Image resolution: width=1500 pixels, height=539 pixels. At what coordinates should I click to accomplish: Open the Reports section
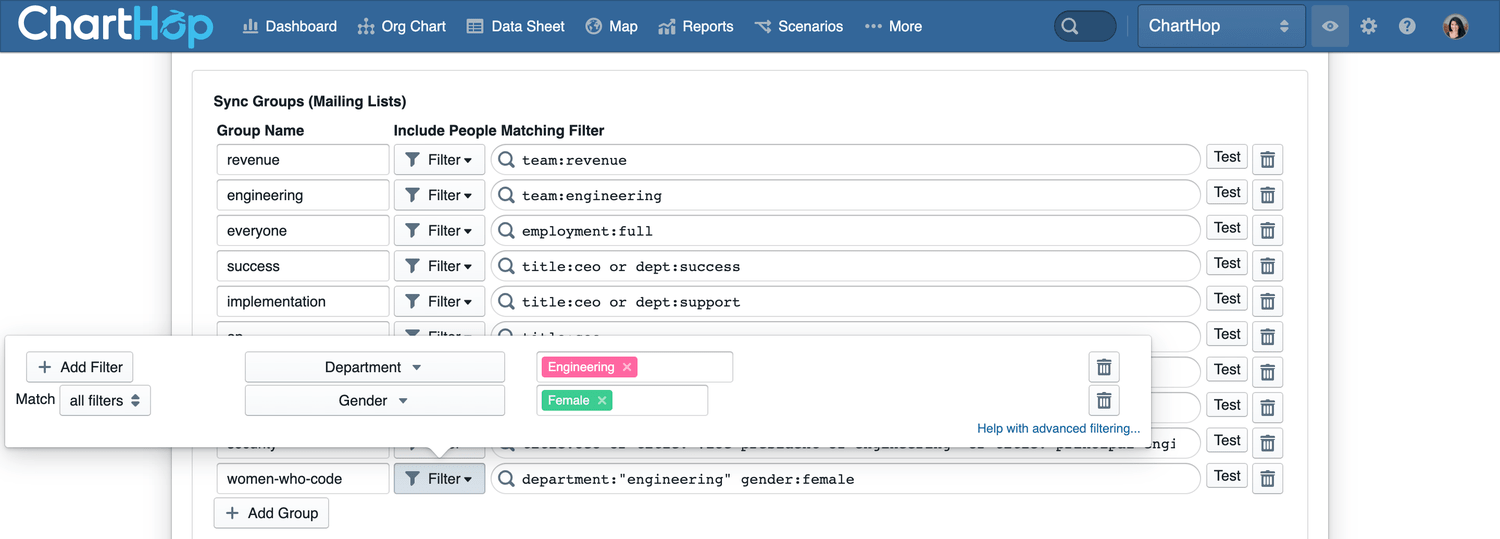coord(695,26)
